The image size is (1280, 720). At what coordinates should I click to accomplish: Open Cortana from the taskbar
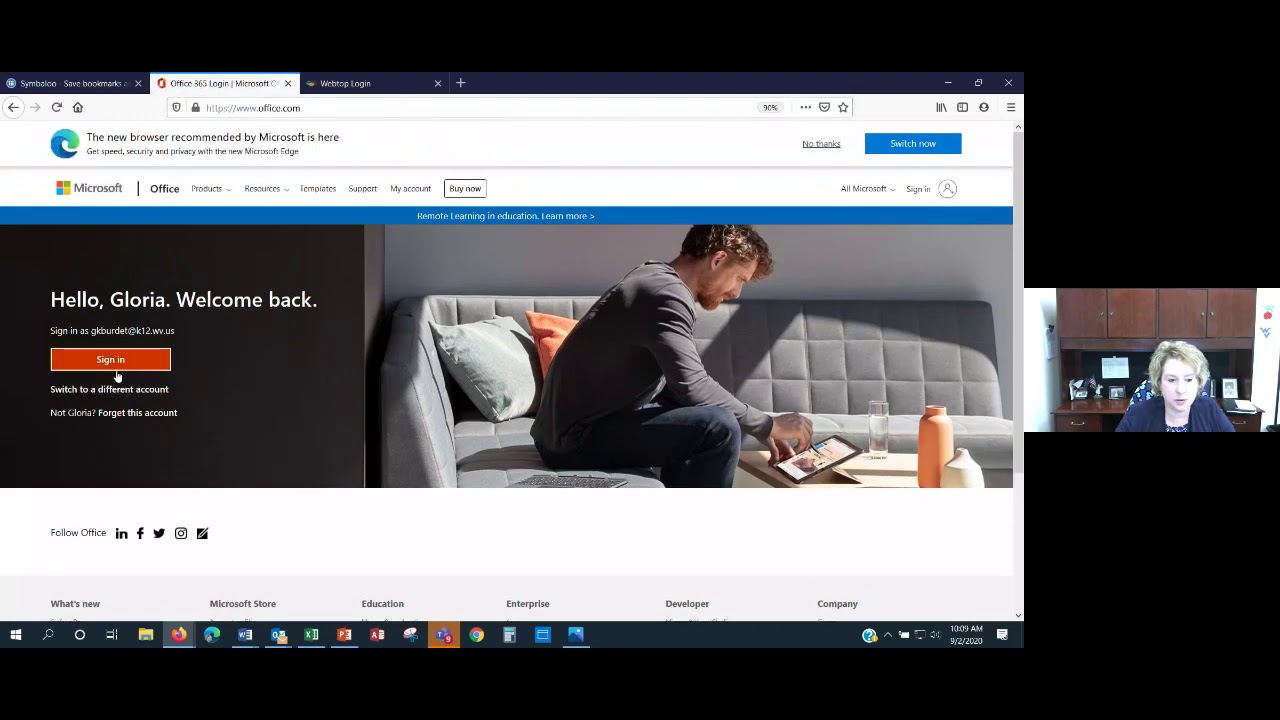[80, 634]
